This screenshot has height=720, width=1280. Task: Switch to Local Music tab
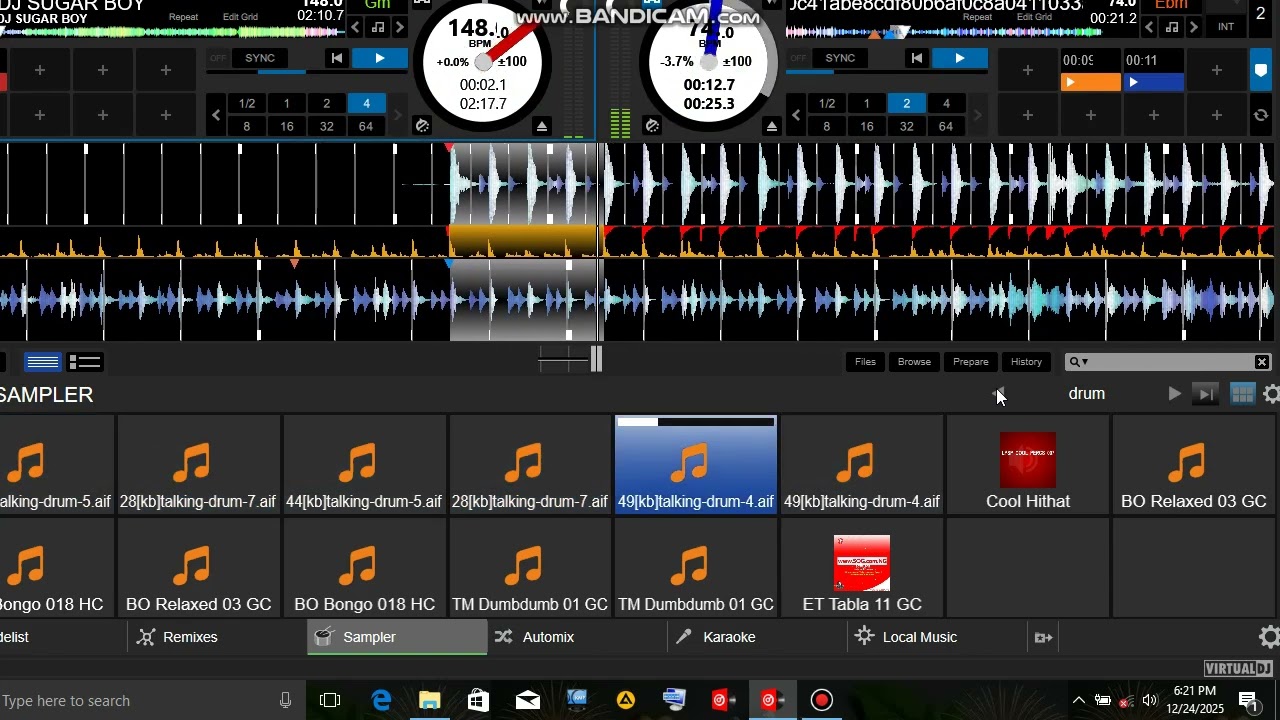click(x=937, y=637)
